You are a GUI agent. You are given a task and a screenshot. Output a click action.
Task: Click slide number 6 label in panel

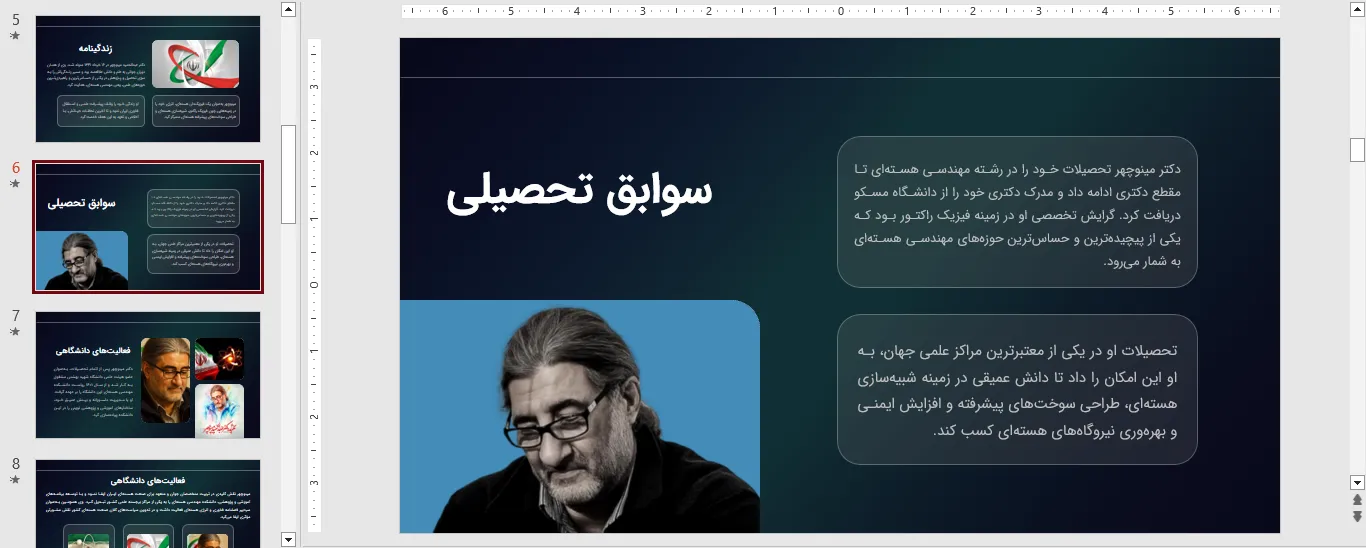(16, 168)
